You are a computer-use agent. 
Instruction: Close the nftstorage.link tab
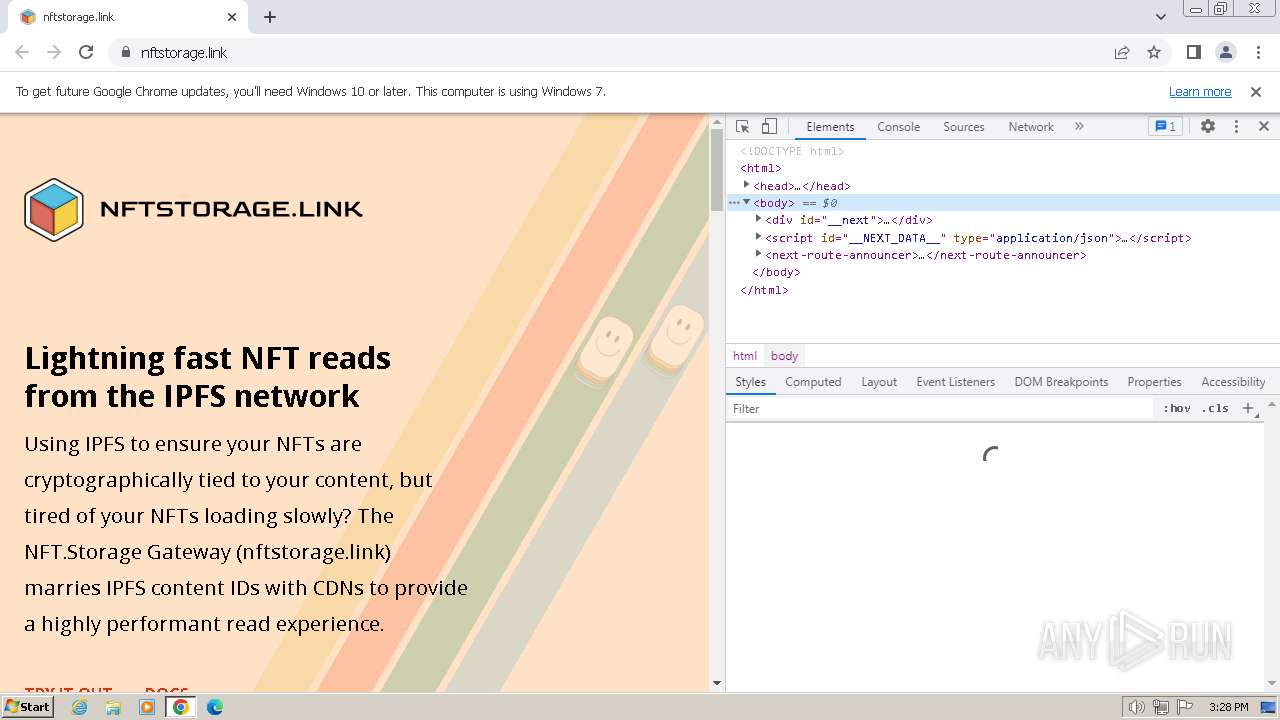[232, 17]
